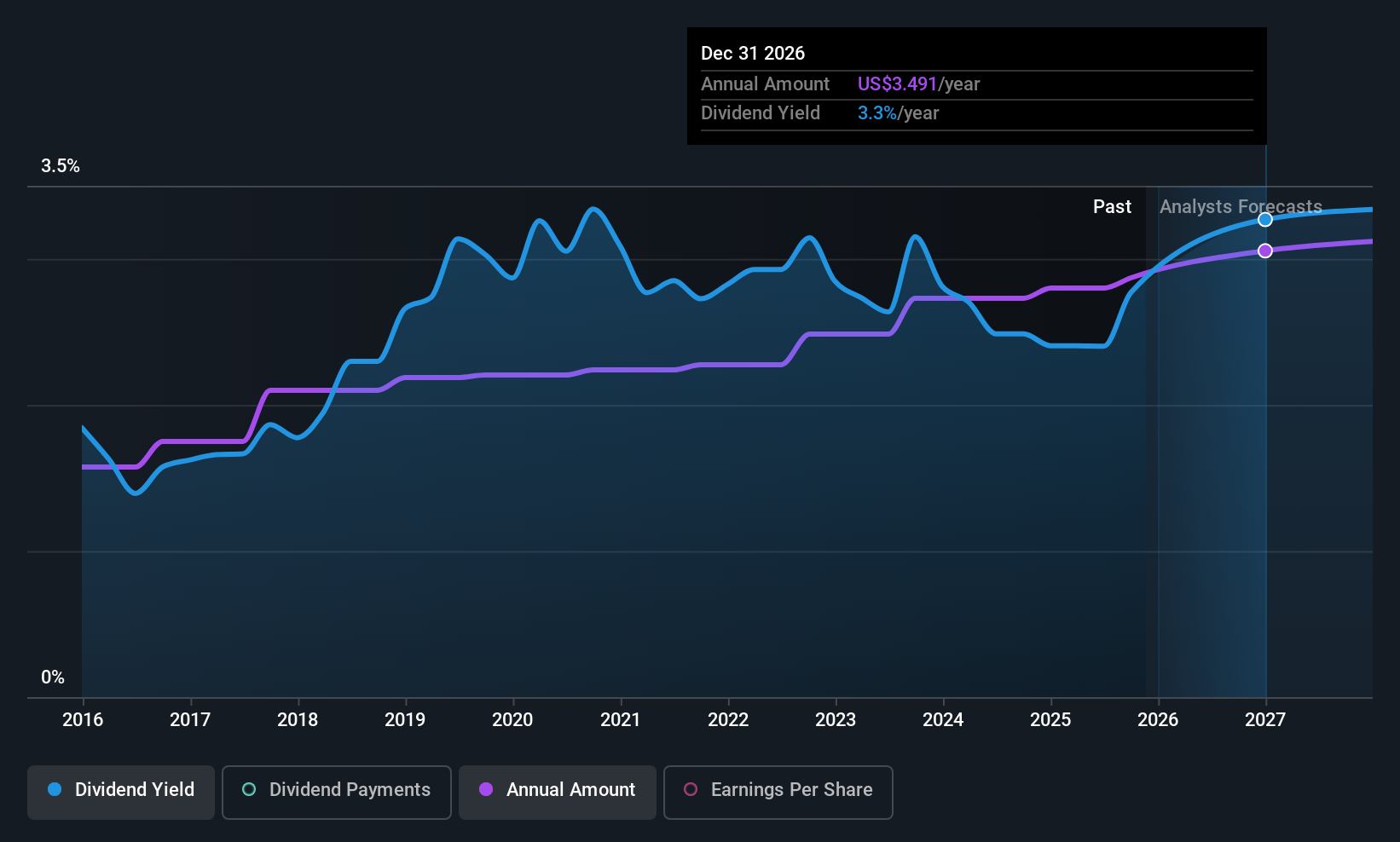Disable the Annual Amount series
The height and width of the screenshot is (842, 1400).
557,791
